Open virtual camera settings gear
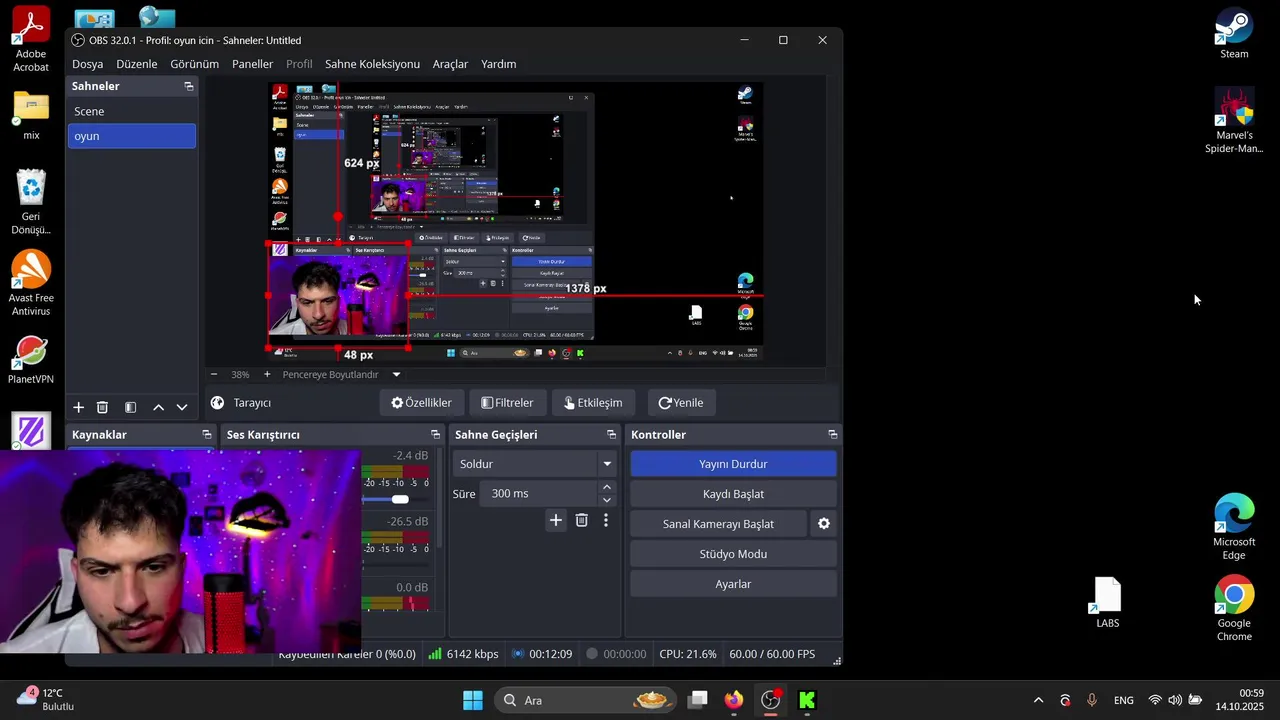This screenshot has height=720, width=1280. (824, 524)
